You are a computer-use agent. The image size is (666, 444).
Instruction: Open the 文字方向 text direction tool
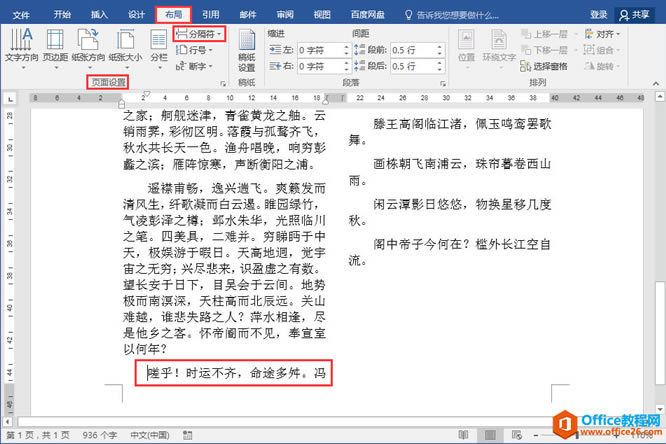click(x=21, y=49)
